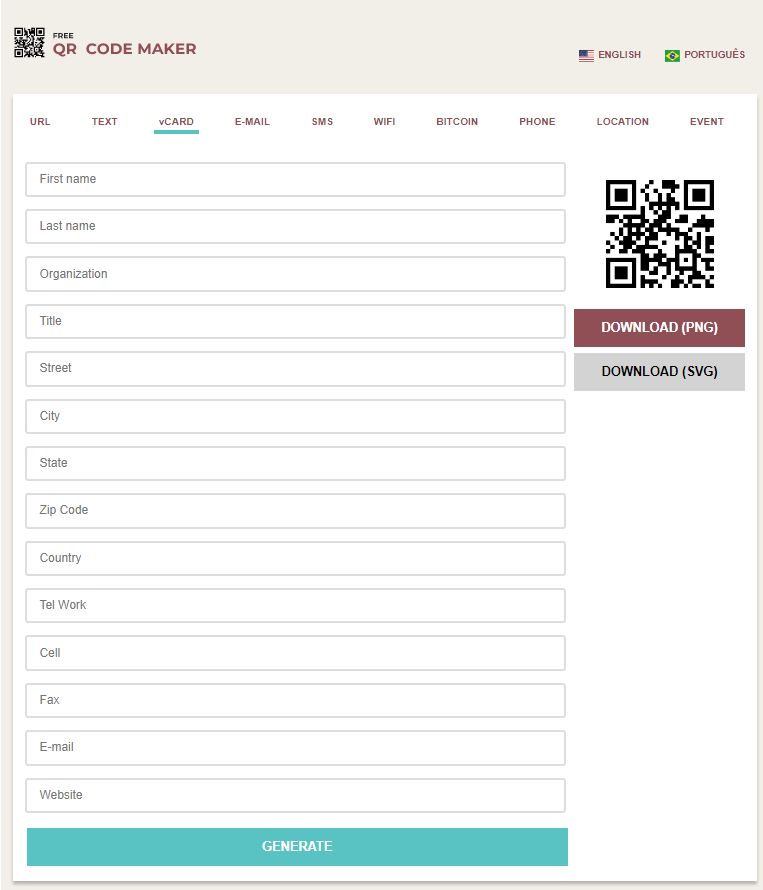Screen dimensions: 763x890
Task: Click the GENERATE button
Action: [297, 846]
